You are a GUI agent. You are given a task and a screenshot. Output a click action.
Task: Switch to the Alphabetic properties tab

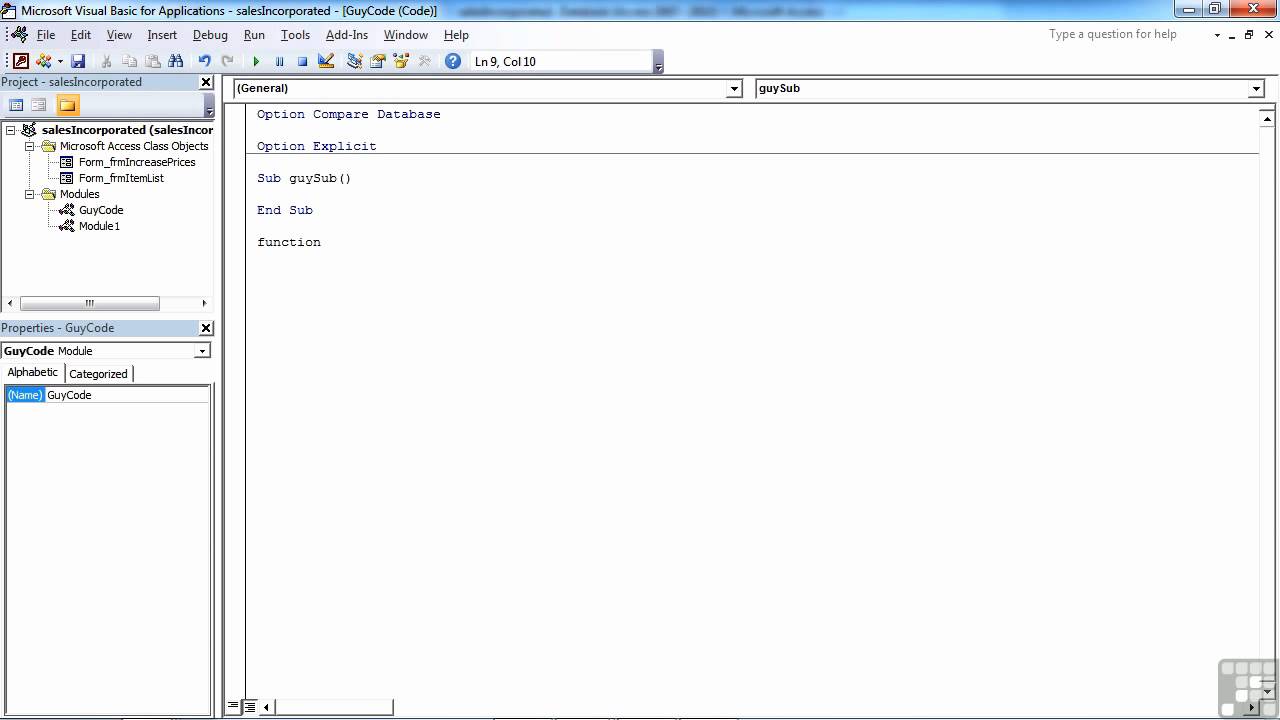[x=33, y=372]
